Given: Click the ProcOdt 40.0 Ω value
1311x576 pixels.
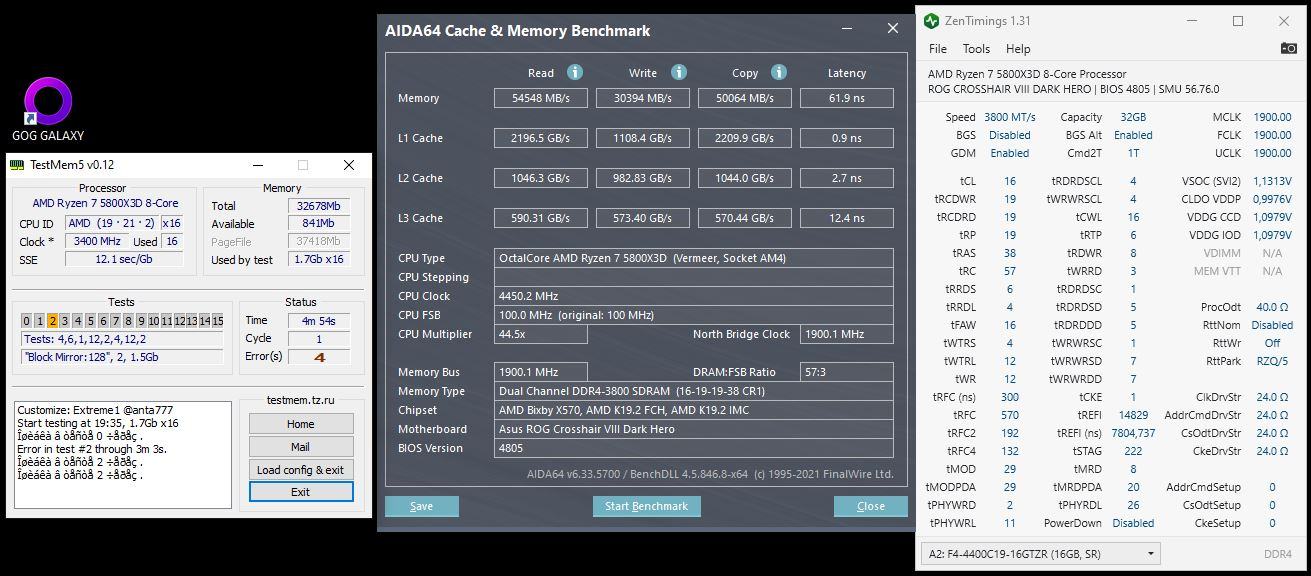Looking at the screenshot, I should tap(1272, 307).
